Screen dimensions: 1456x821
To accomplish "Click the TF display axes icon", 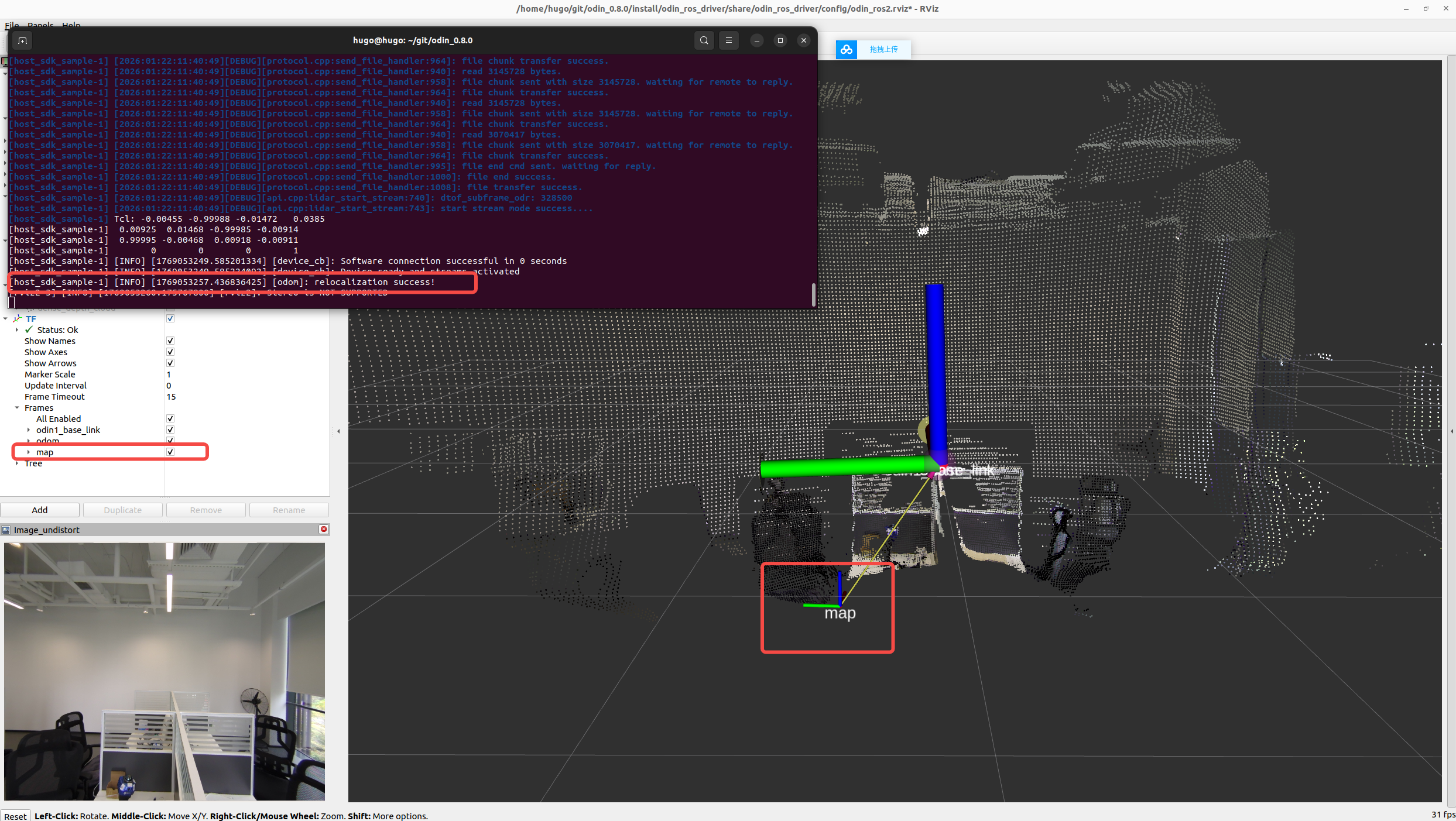I will [x=18, y=319].
